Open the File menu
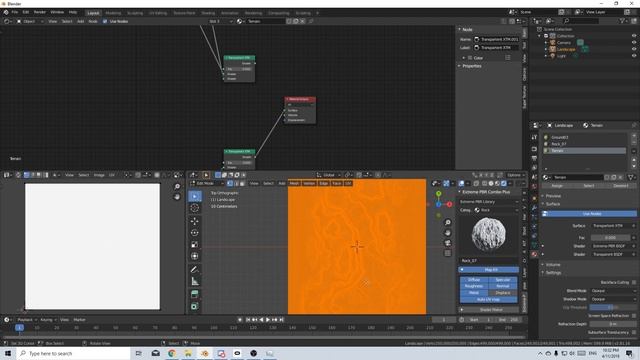Screen dimensions: 640x360 point(15,12)
